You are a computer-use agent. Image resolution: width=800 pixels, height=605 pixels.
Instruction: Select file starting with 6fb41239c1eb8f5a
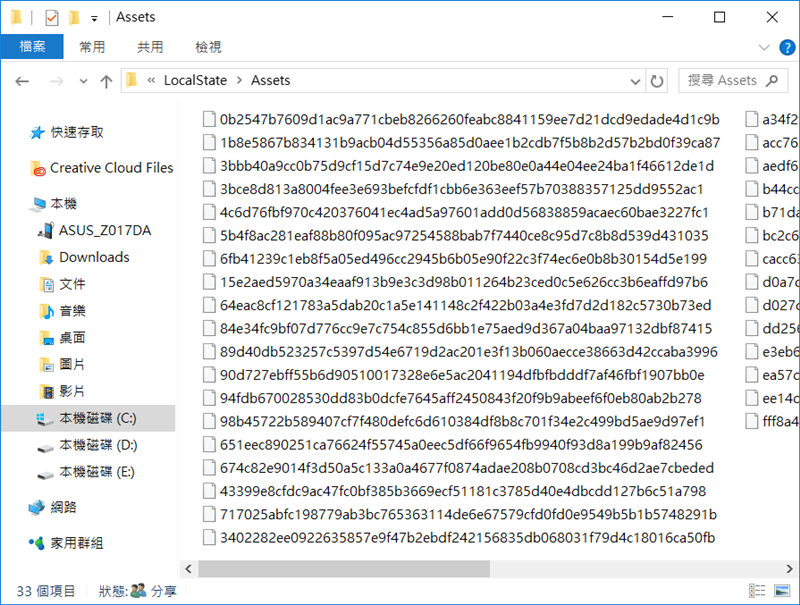tap(463, 259)
